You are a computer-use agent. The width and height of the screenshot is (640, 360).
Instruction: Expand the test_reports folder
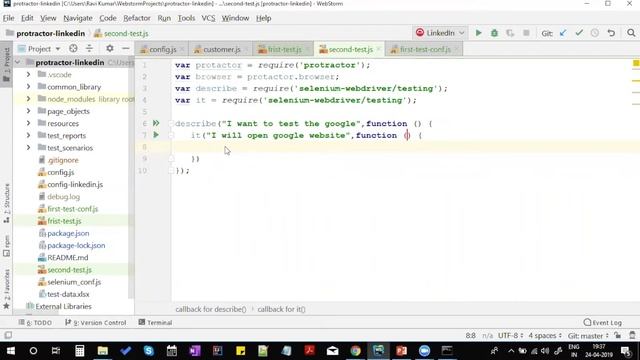(28, 136)
